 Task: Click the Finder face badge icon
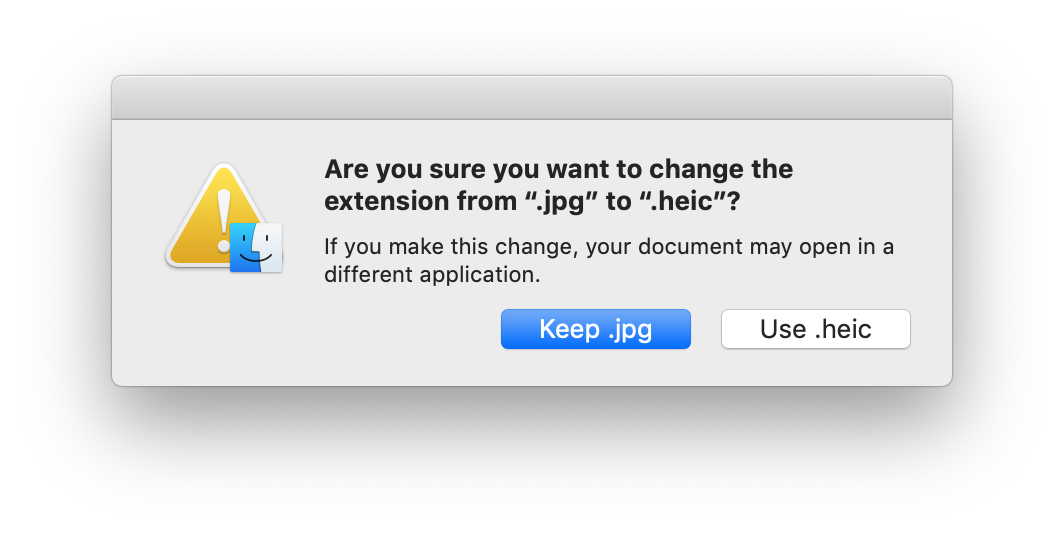(x=256, y=247)
